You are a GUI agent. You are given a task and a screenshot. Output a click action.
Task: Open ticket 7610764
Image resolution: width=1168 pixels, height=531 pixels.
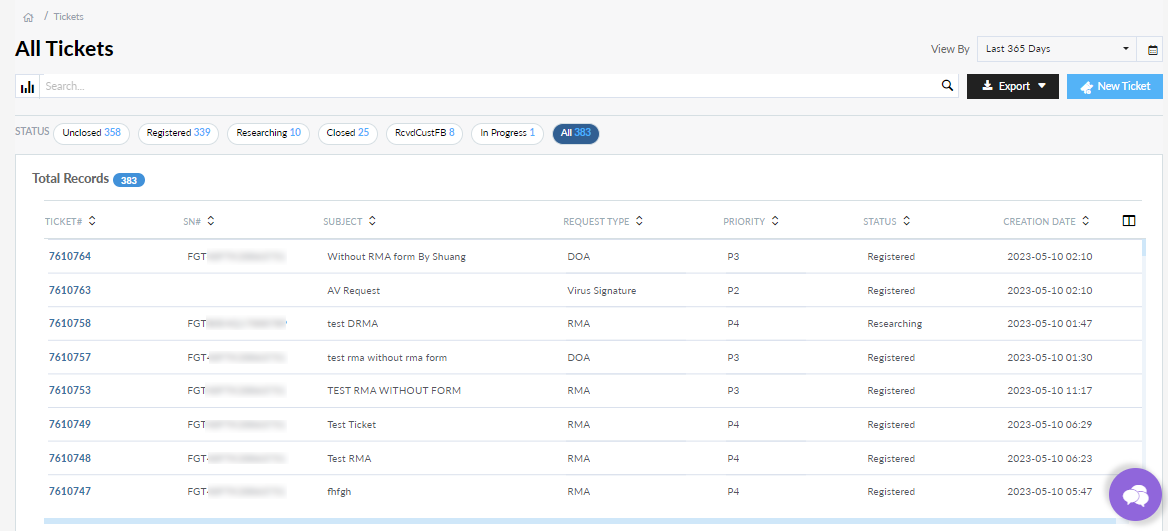point(69,256)
